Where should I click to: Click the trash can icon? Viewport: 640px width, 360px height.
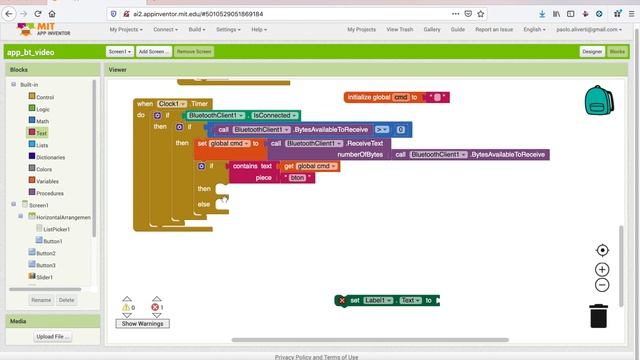coord(598,316)
